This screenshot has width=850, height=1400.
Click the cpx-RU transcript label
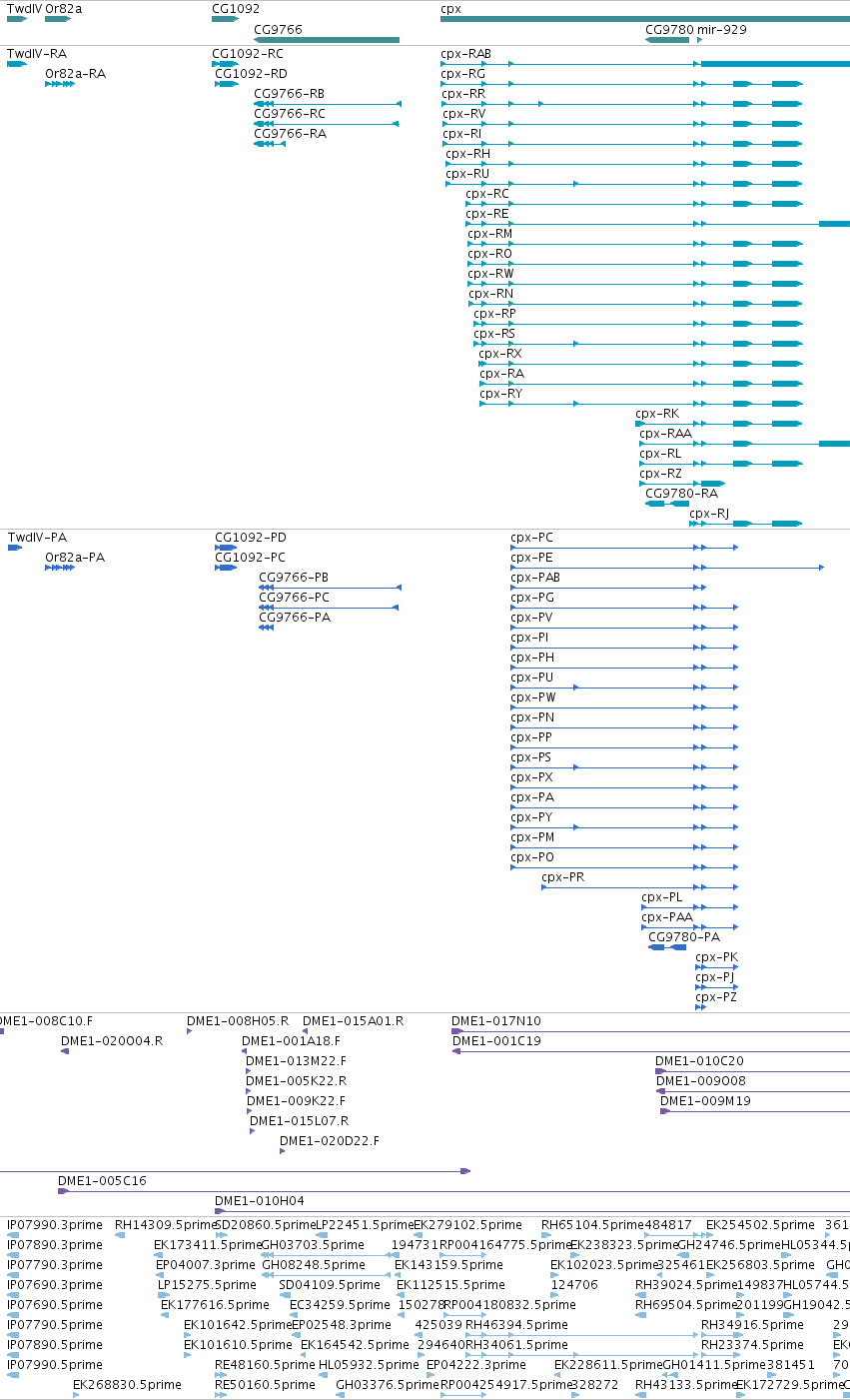467,174
